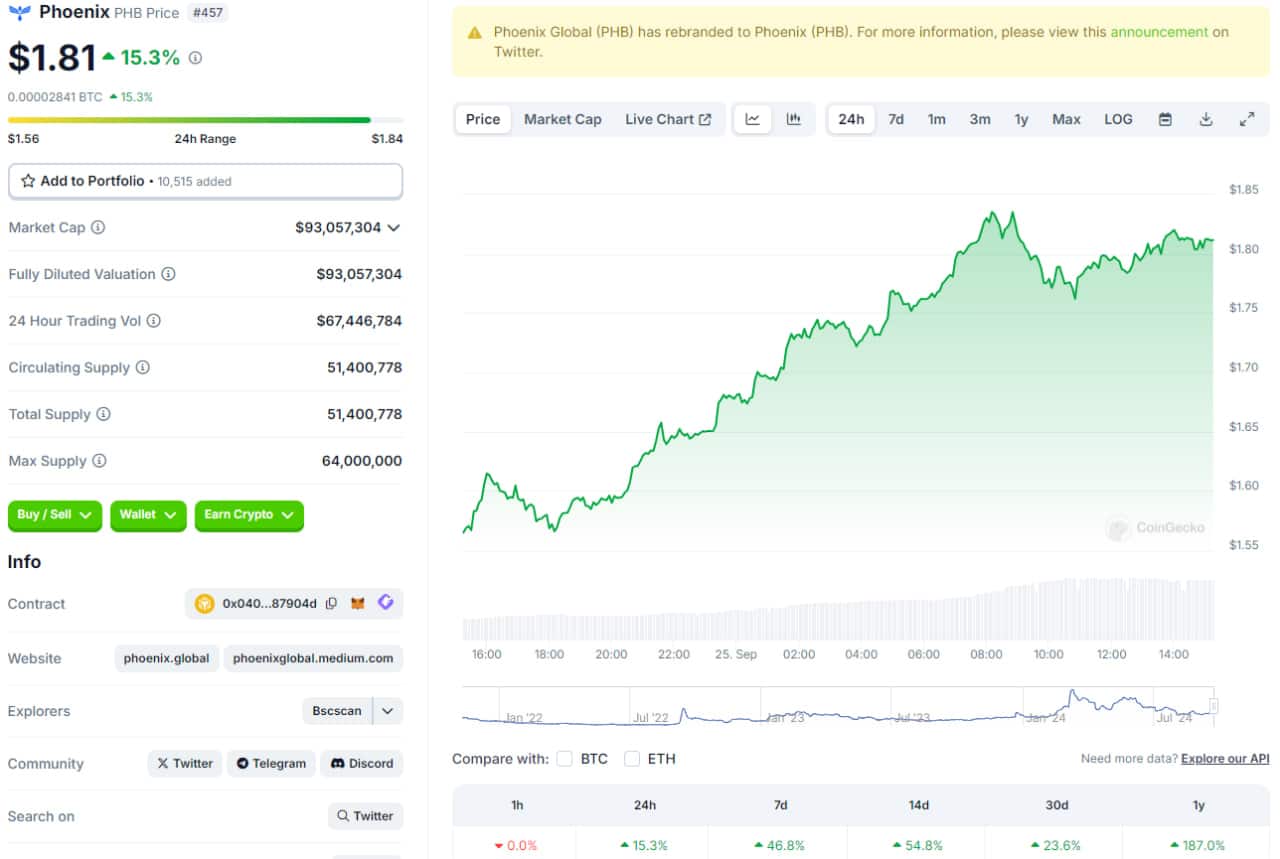This screenshot has width=1280, height=859.
Task: Search on Twitter button
Action: click(x=365, y=816)
